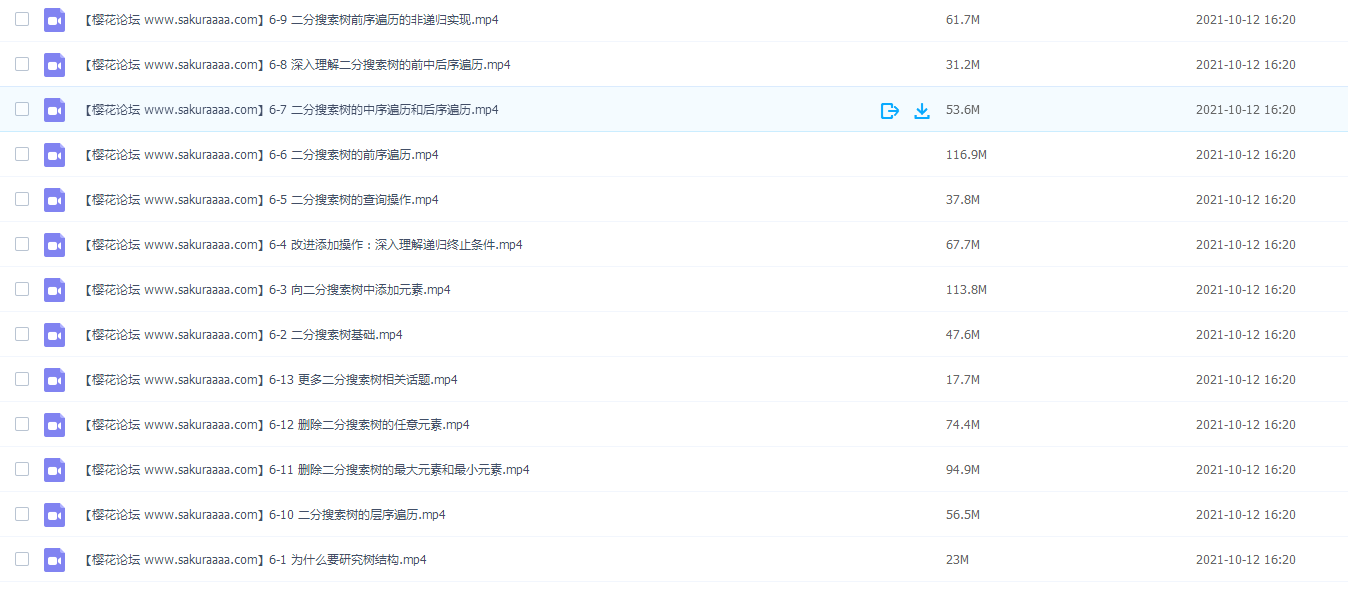
Task: Open file 6-2 二分搜索树基础.mp4
Action: coord(243,335)
